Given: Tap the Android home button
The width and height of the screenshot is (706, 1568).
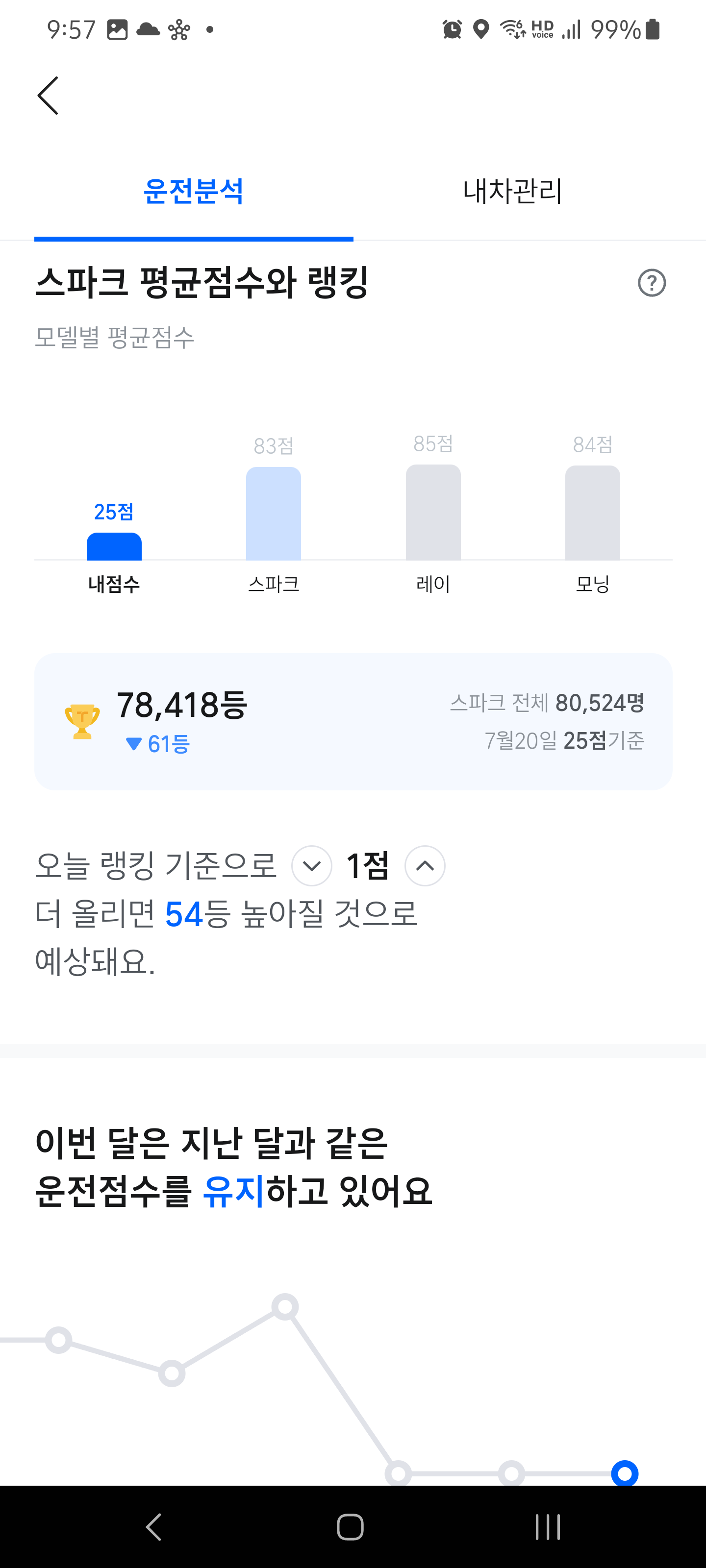Looking at the screenshot, I should pos(350,1527).
